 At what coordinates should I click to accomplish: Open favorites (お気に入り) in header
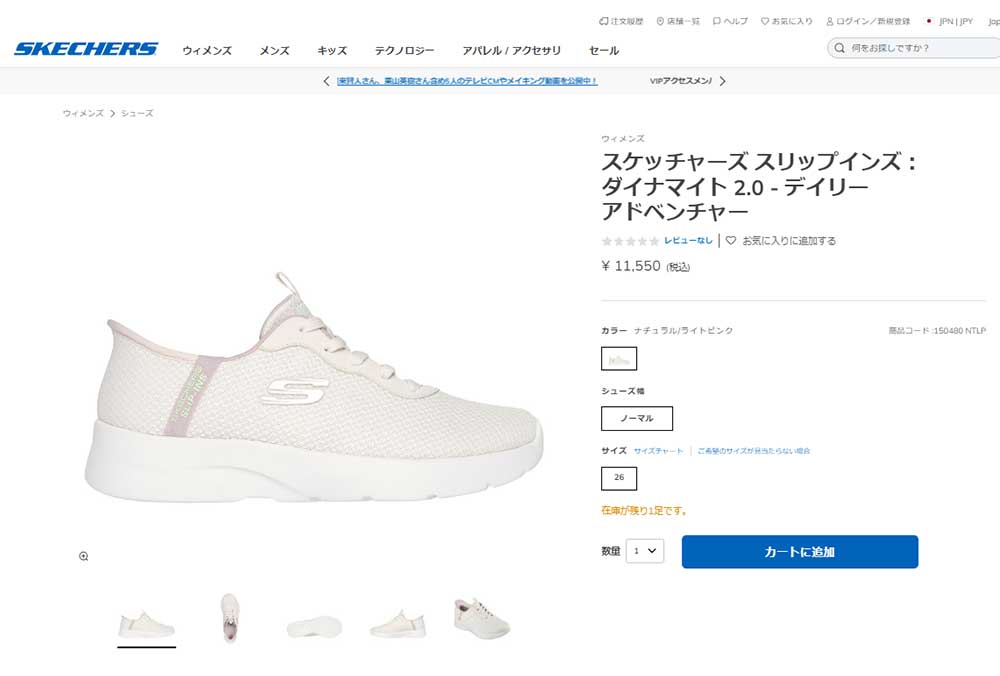pyautogui.click(x=787, y=21)
